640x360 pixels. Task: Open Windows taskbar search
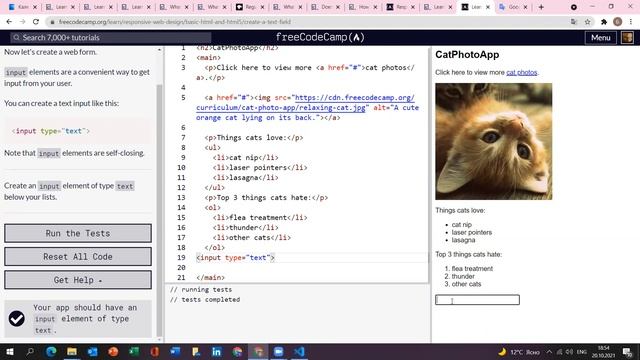(30, 351)
